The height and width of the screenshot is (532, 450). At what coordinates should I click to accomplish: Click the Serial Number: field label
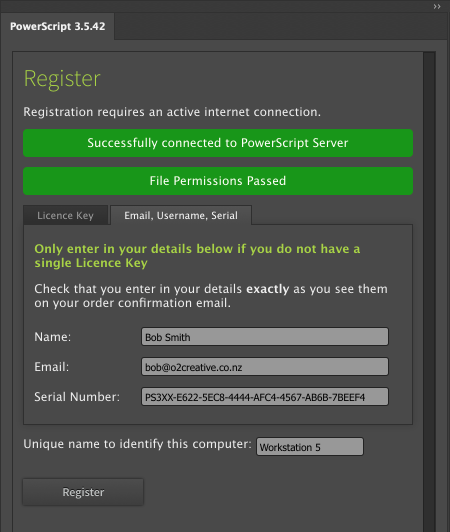tap(77, 397)
